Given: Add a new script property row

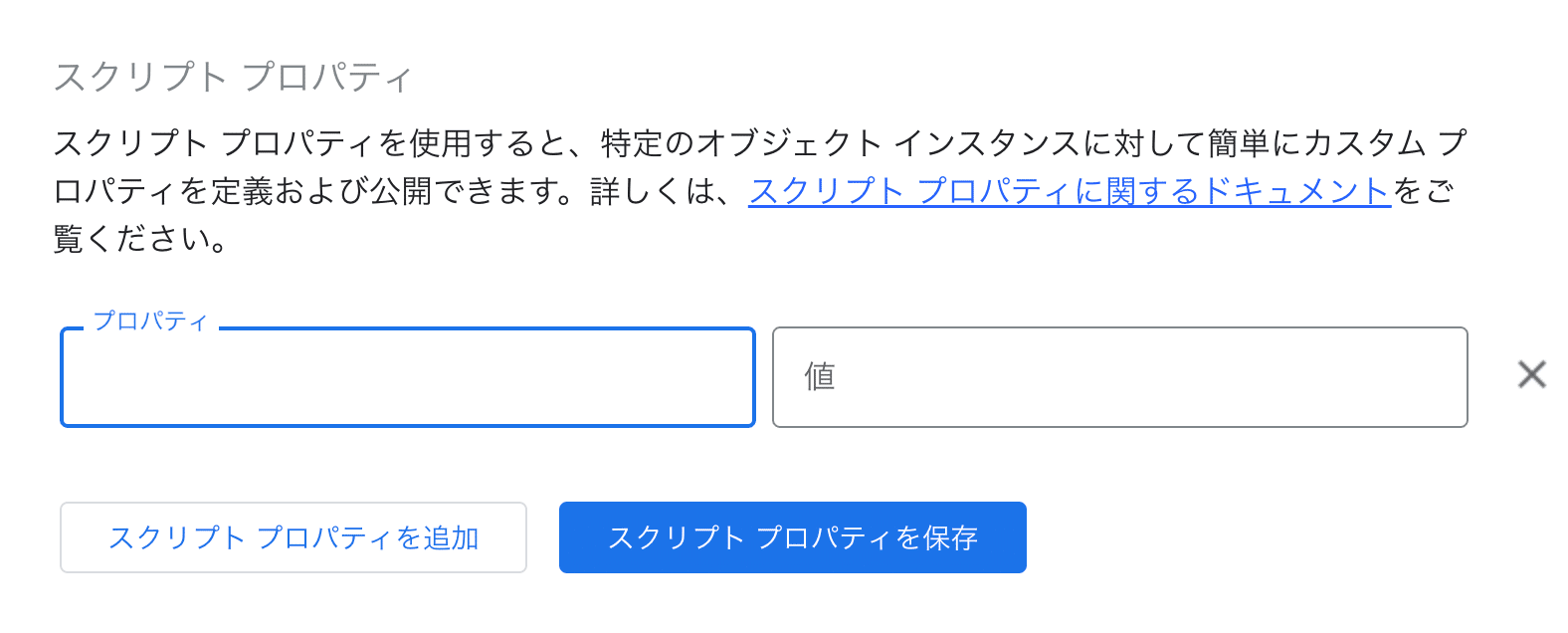Looking at the screenshot, I should click(x=294, y=537).
